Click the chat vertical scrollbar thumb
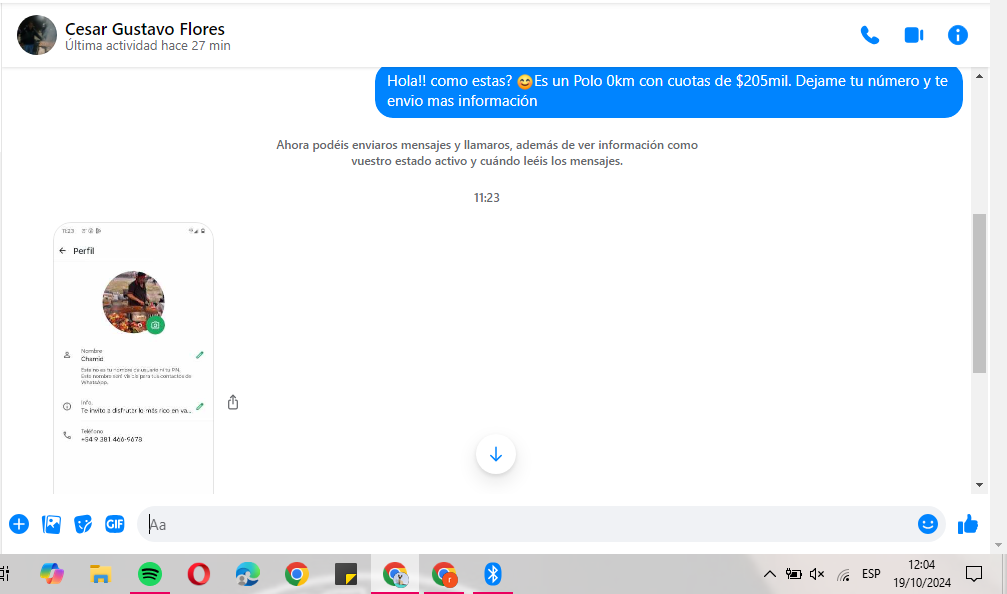 tap(979, 292)
